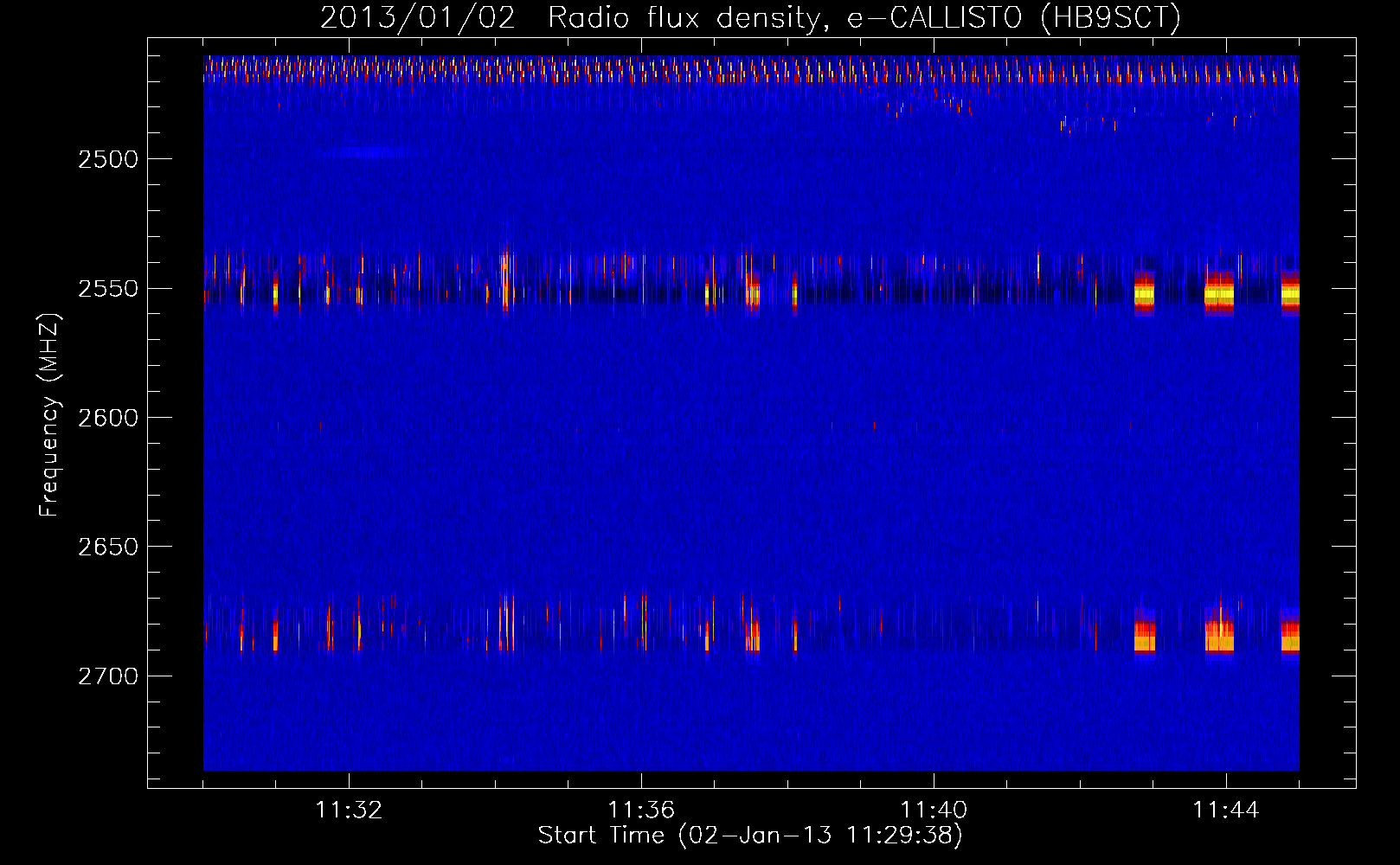Click the 11:40 time tick label
The height and width of the screenshot is (865, 1400).
pyautogui.click(x=934, y=811)
